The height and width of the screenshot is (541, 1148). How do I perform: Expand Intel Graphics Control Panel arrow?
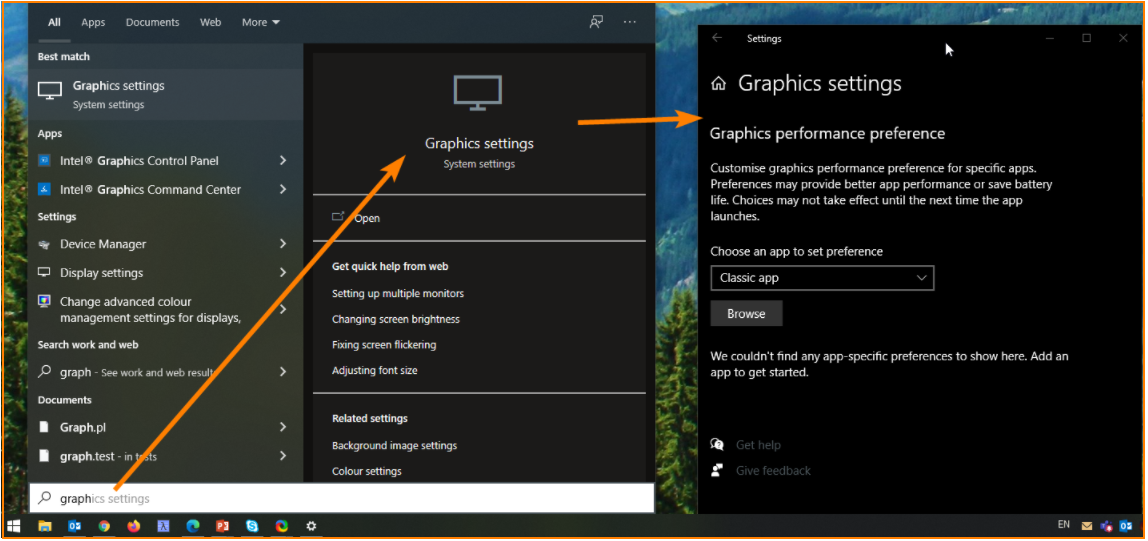[283, 160]
